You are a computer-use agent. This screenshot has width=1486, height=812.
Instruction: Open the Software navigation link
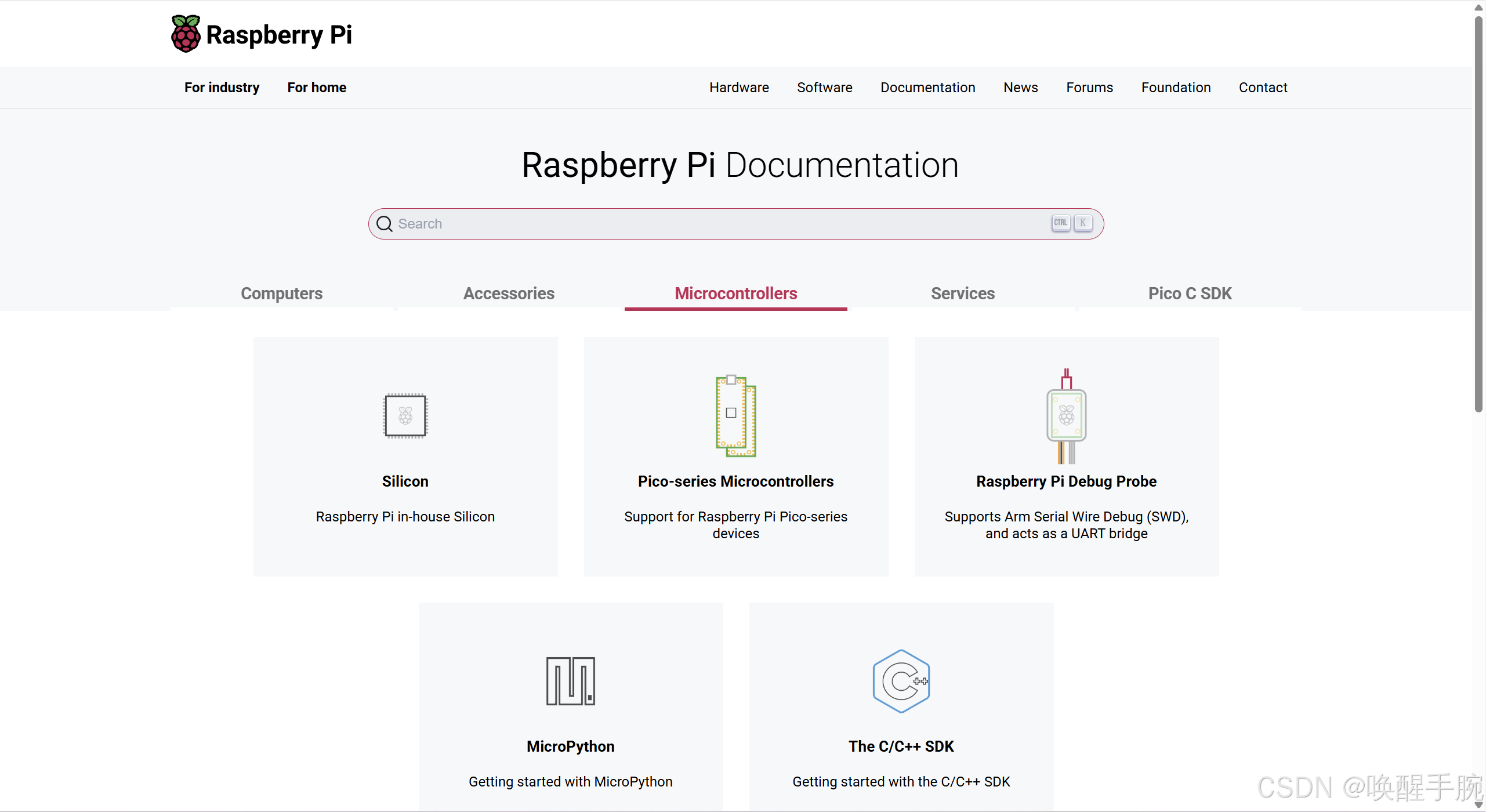824,88
